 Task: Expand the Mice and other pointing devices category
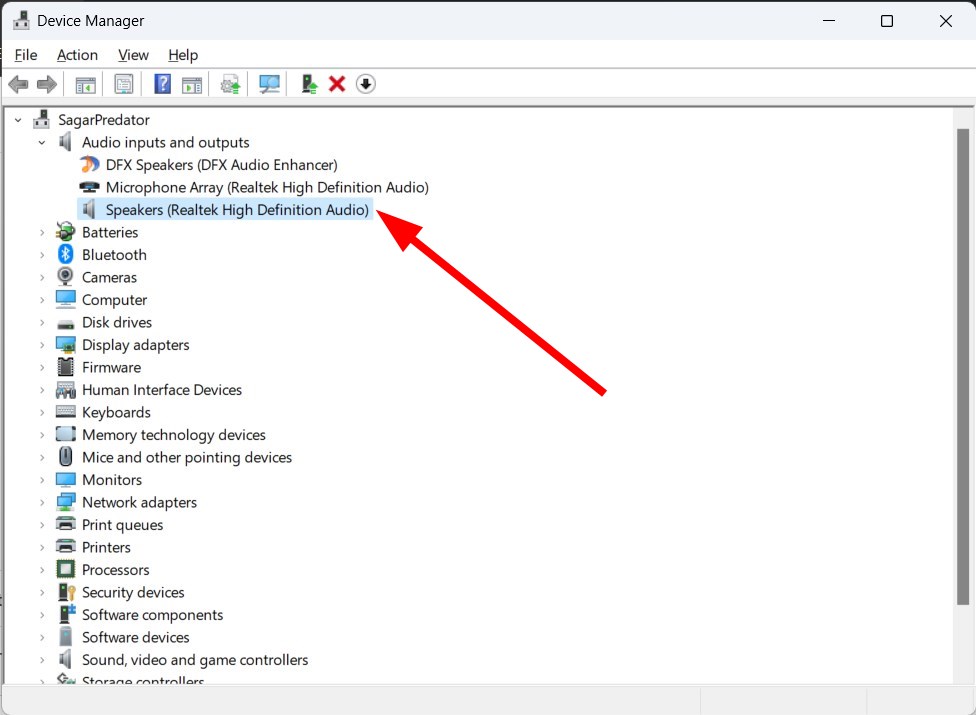(42, 457)
